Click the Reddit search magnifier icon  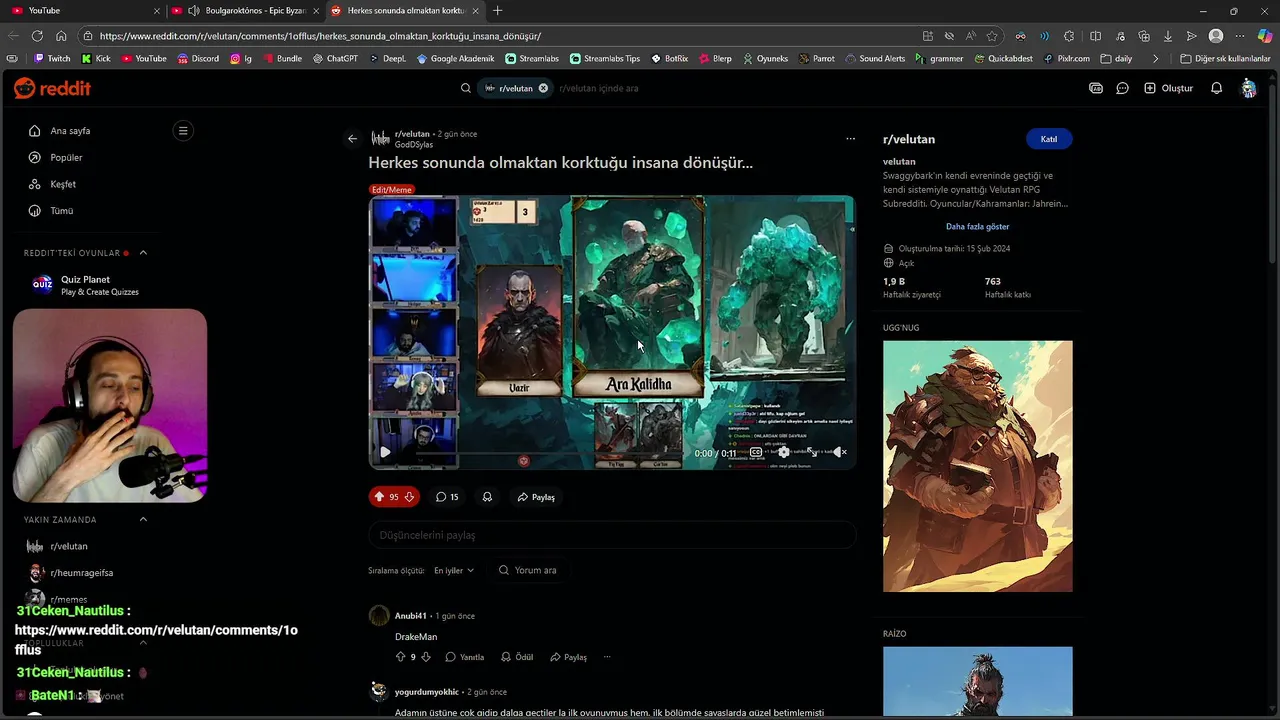pyautogui.click(x=466, y=88)
